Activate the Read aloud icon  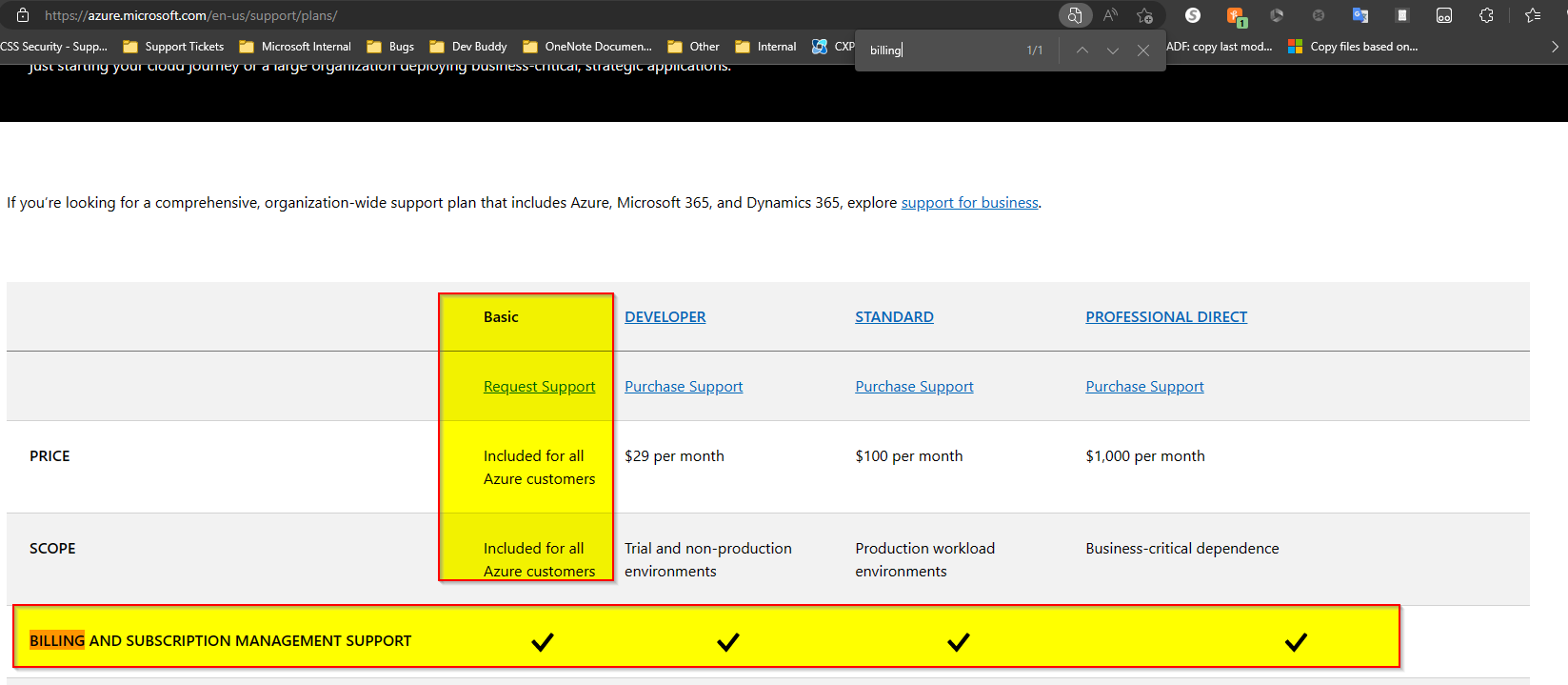pos(1110,15)
